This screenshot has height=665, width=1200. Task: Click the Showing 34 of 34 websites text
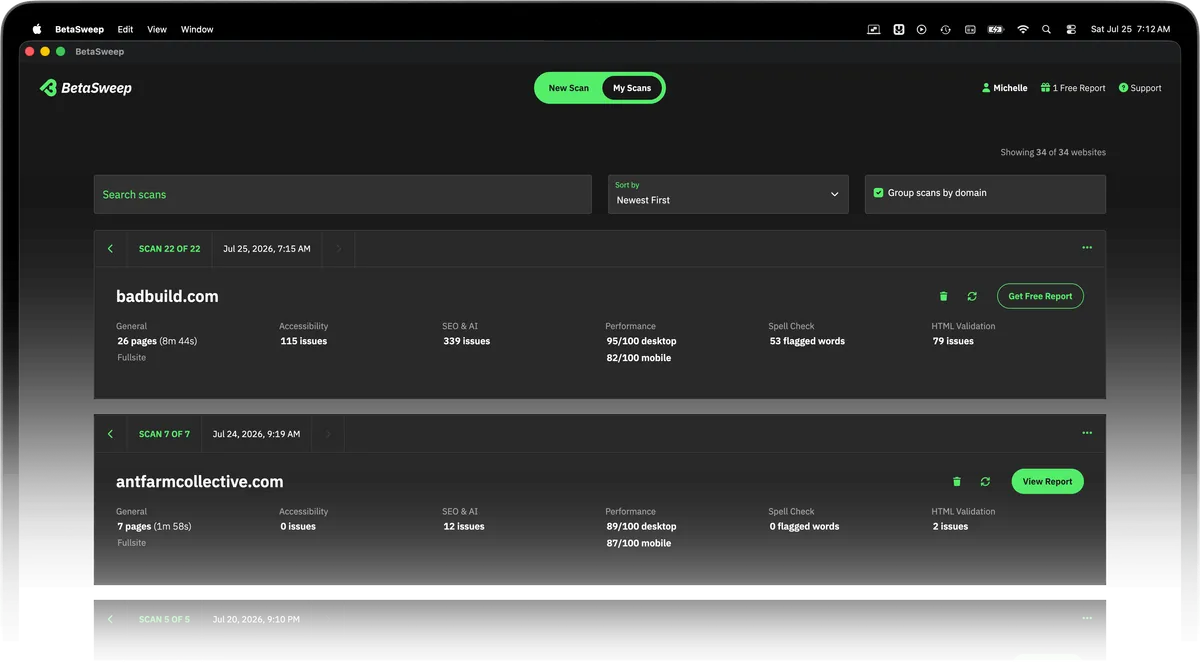coord(1053,152)
